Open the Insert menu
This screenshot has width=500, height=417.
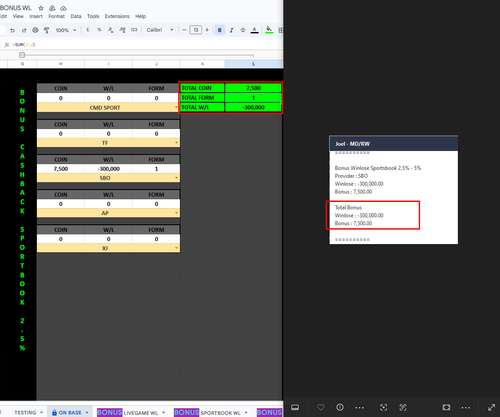coord(36,16)
